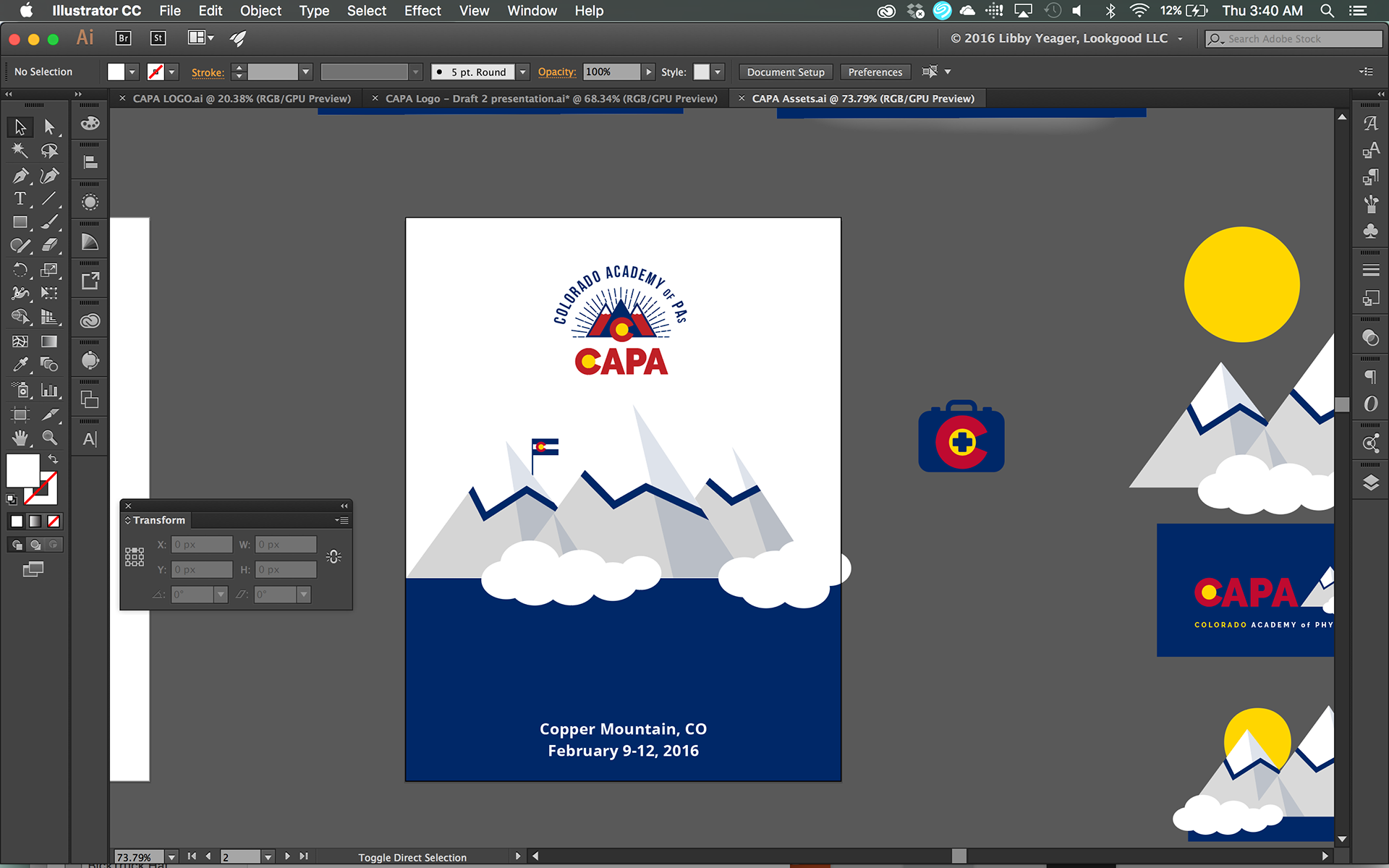
Task: Select the Eraser tool
Action: click(49, 246)
